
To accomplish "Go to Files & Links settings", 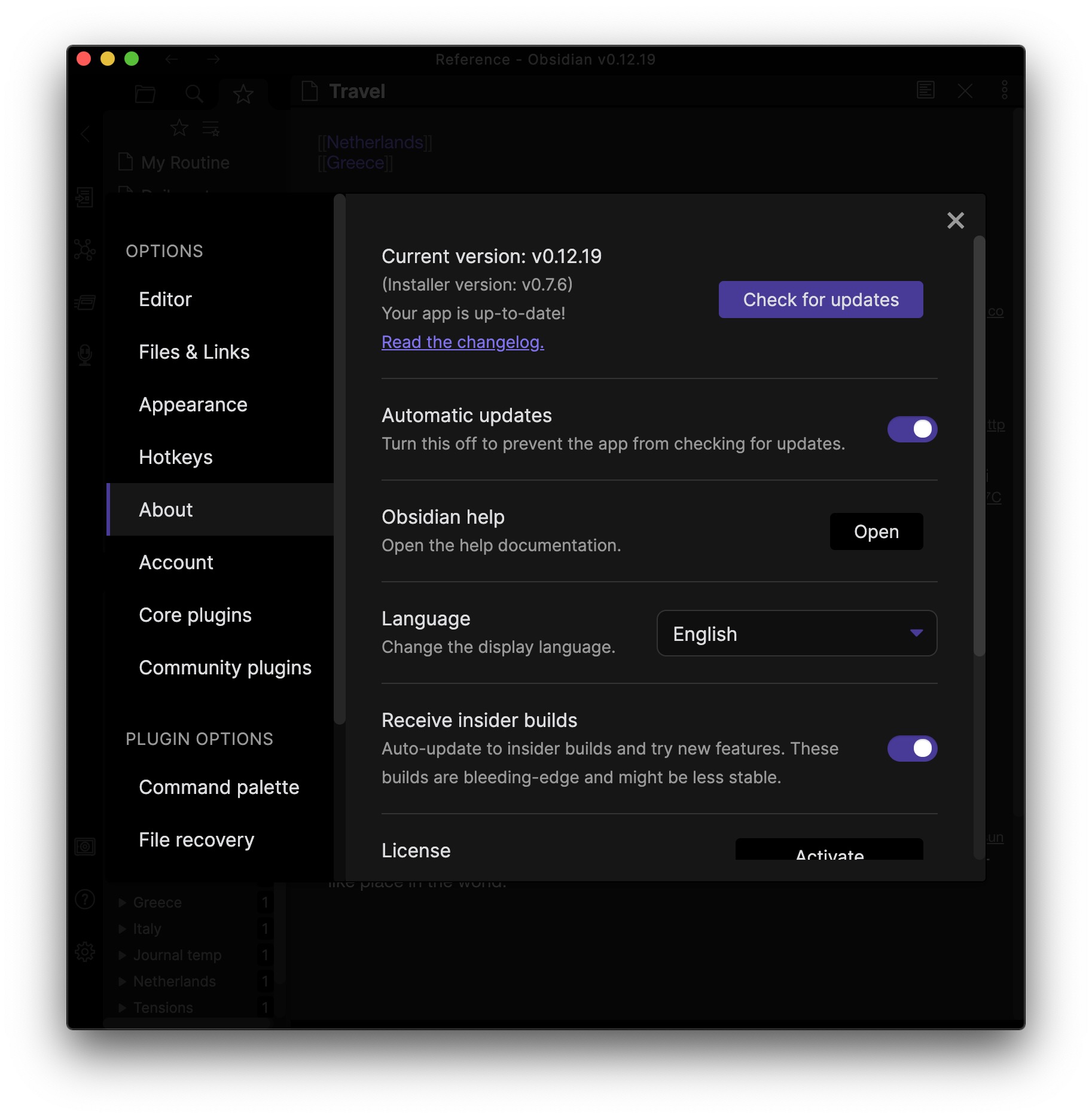I will coord(220,352).
